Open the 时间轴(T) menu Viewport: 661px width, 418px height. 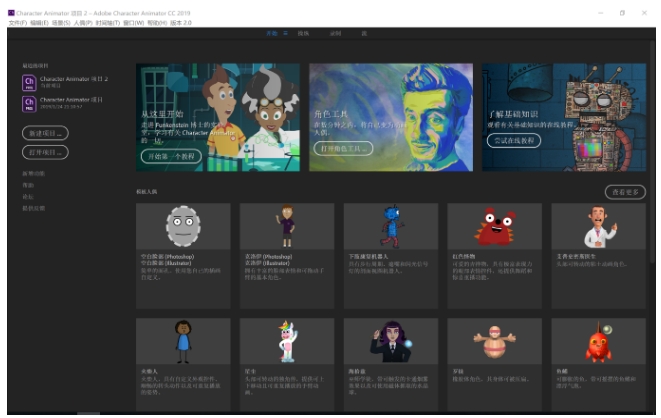[107, 23]
